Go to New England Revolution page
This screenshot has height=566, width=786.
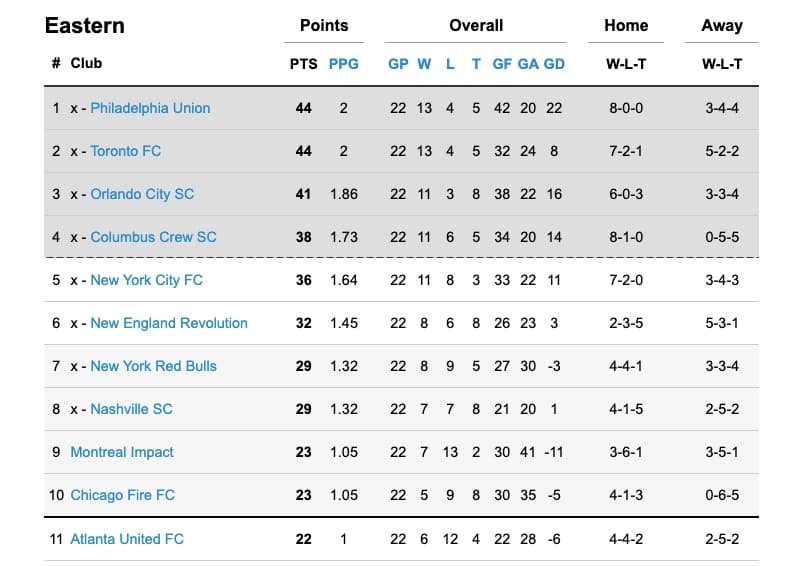tap(169, 323)
